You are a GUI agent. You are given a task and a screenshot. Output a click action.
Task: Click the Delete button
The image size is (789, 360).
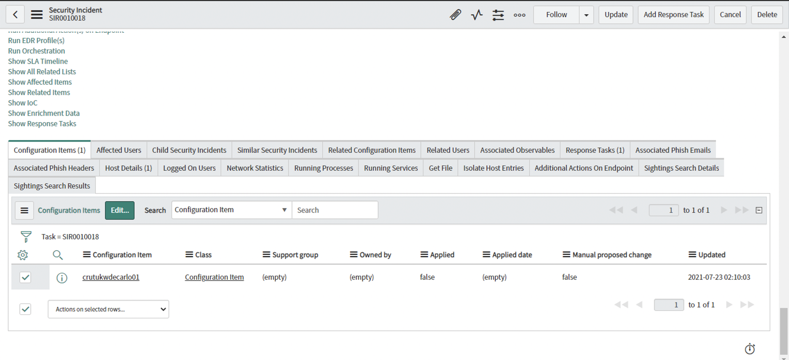point(767,15)
